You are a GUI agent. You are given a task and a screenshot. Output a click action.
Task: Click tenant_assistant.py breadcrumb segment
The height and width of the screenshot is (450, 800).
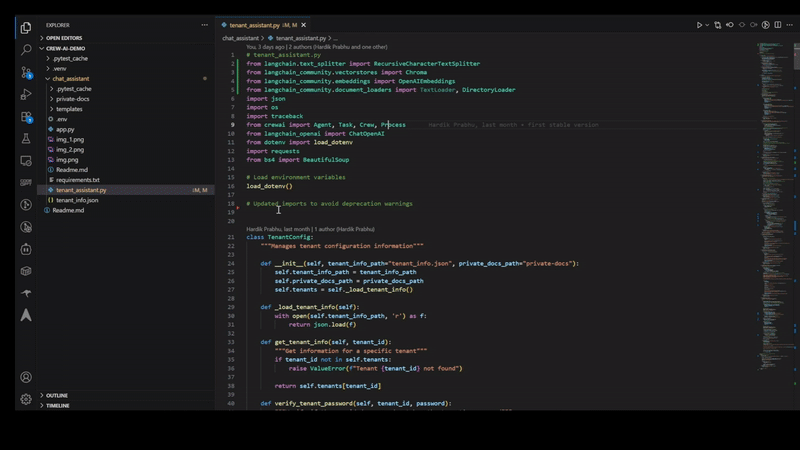coord(301,38)
